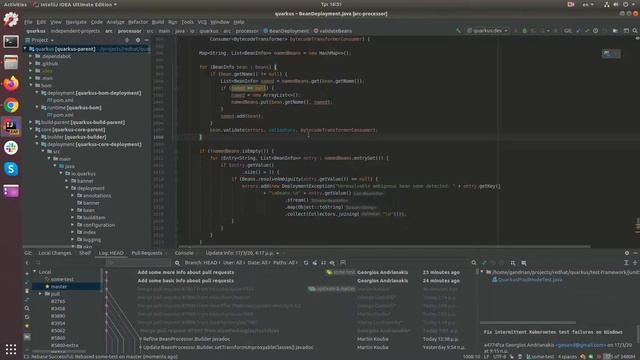Screen dimensions: 640x360
Task: Collapse the bom folder
Action: [x=31, y=85]
